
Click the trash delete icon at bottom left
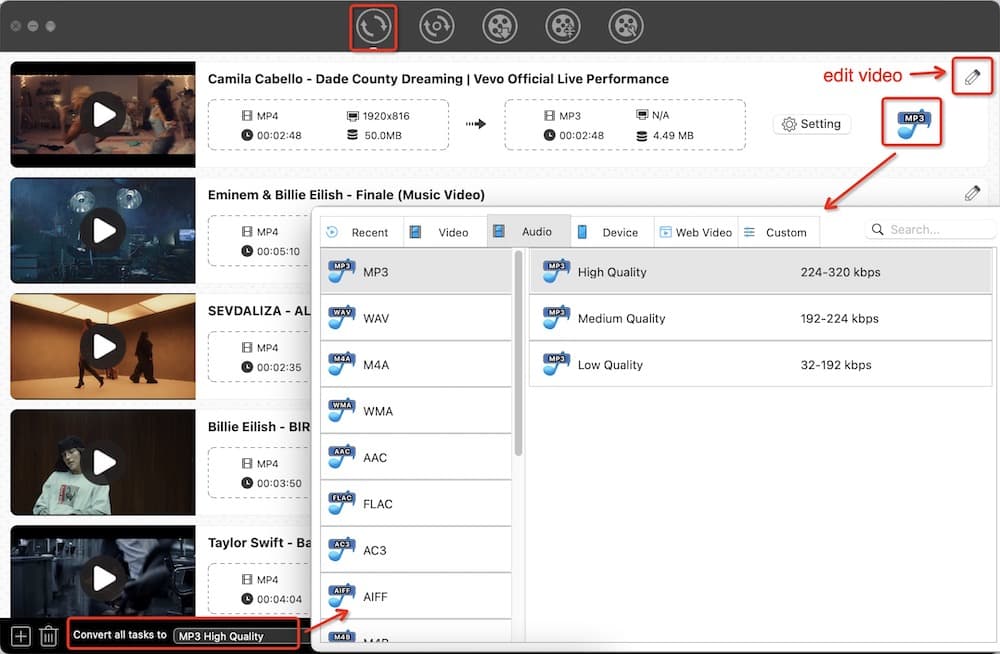[x=48, y=636]
